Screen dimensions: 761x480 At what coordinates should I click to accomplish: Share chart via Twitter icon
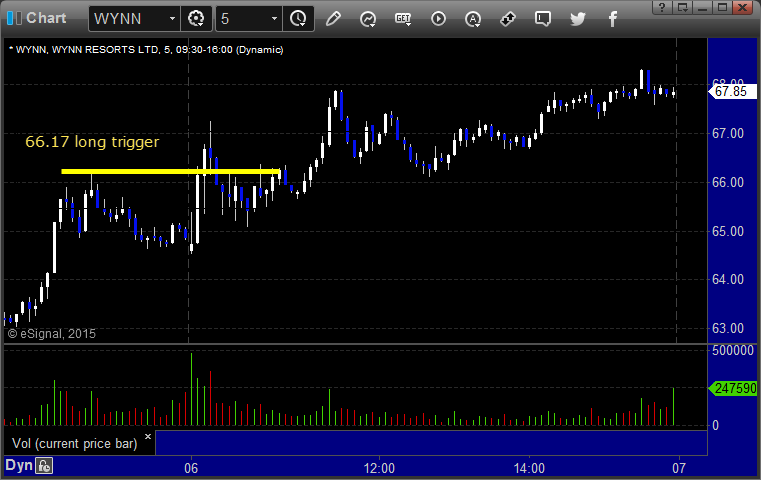[x=578, y=19]
